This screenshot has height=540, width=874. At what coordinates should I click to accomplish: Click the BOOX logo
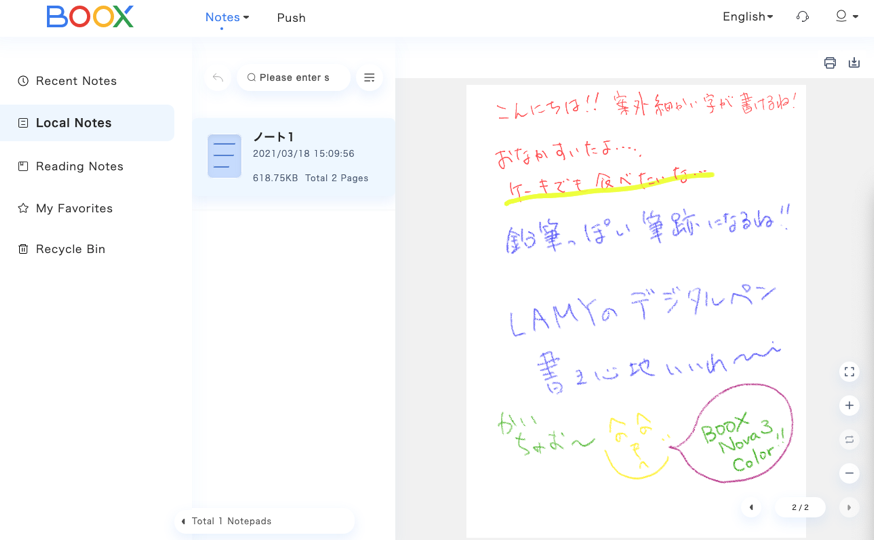90,17
